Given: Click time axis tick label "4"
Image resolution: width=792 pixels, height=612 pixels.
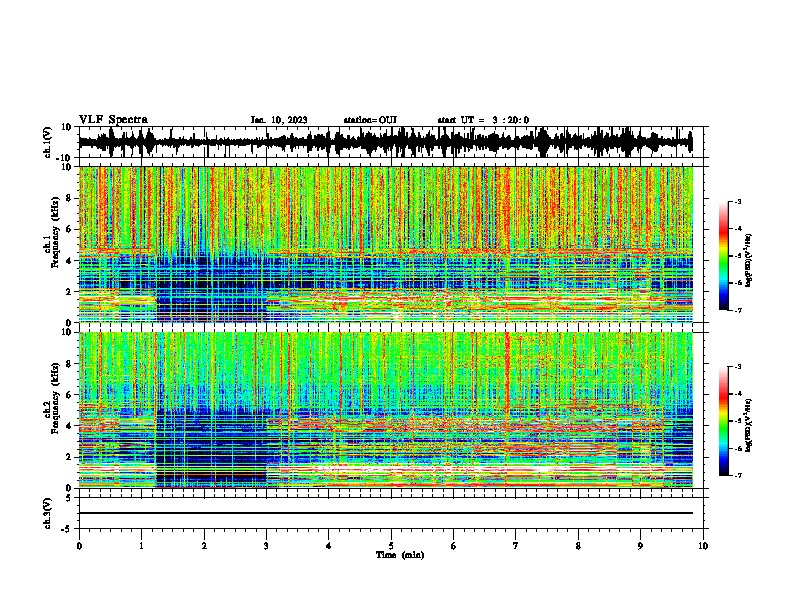Looking at the screenshot, I should pyautogui.click(x=329, y=546).
